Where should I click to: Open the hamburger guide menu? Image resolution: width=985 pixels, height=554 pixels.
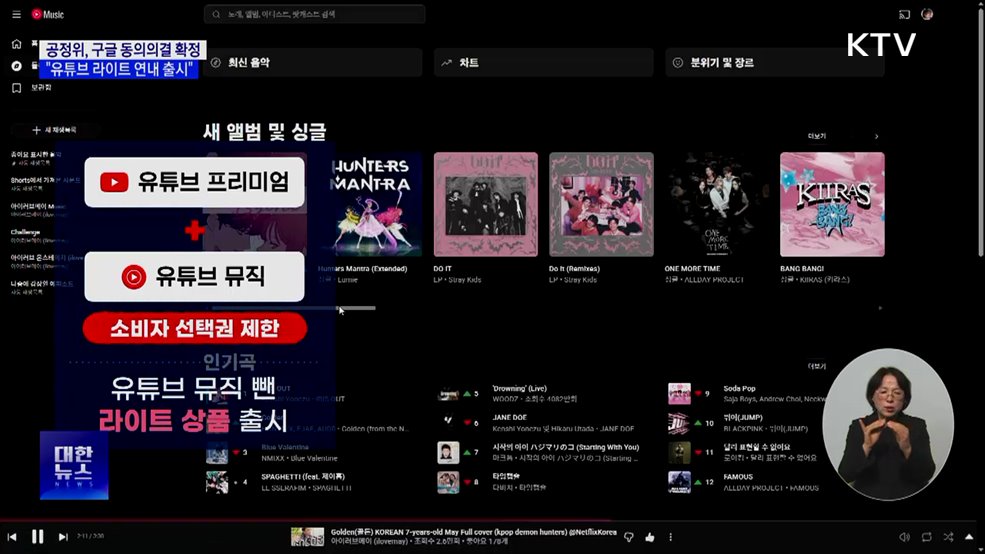click(x=16, y=14)
